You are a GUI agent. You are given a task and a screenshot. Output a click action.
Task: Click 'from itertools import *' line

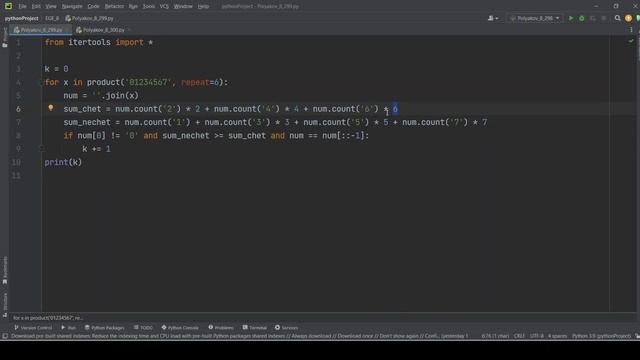tap(99, 42)
